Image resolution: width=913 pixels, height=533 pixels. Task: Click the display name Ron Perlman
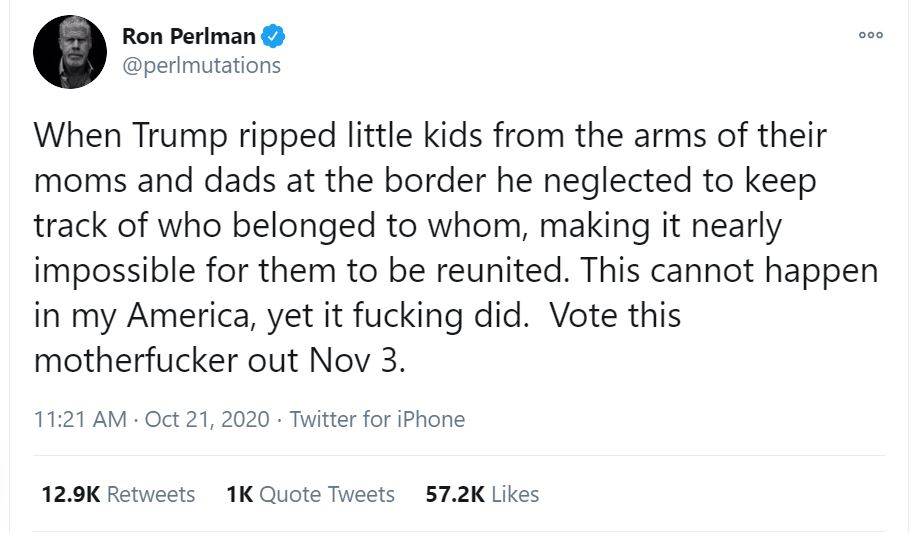[x=188, y=37]
